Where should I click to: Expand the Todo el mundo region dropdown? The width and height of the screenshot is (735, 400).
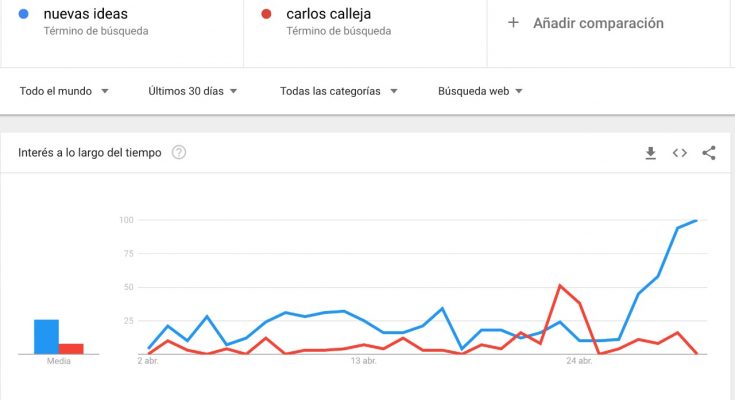64,91
